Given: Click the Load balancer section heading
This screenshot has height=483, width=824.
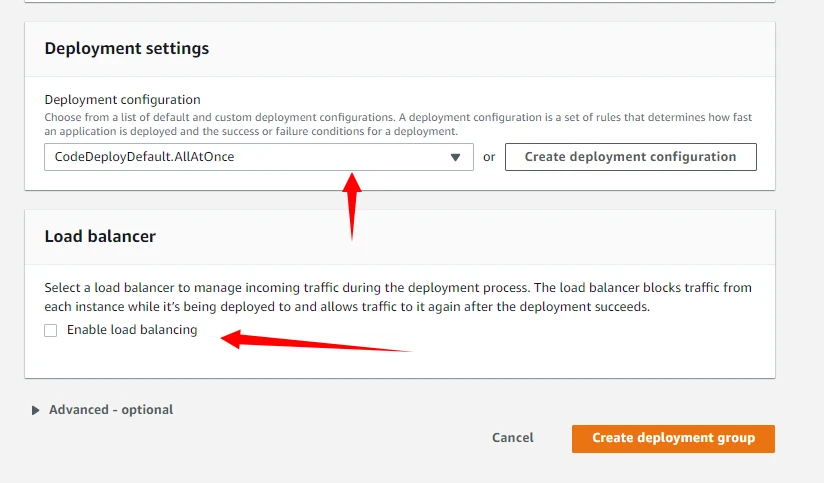Looking at the screenshot, I should point(100,236).
